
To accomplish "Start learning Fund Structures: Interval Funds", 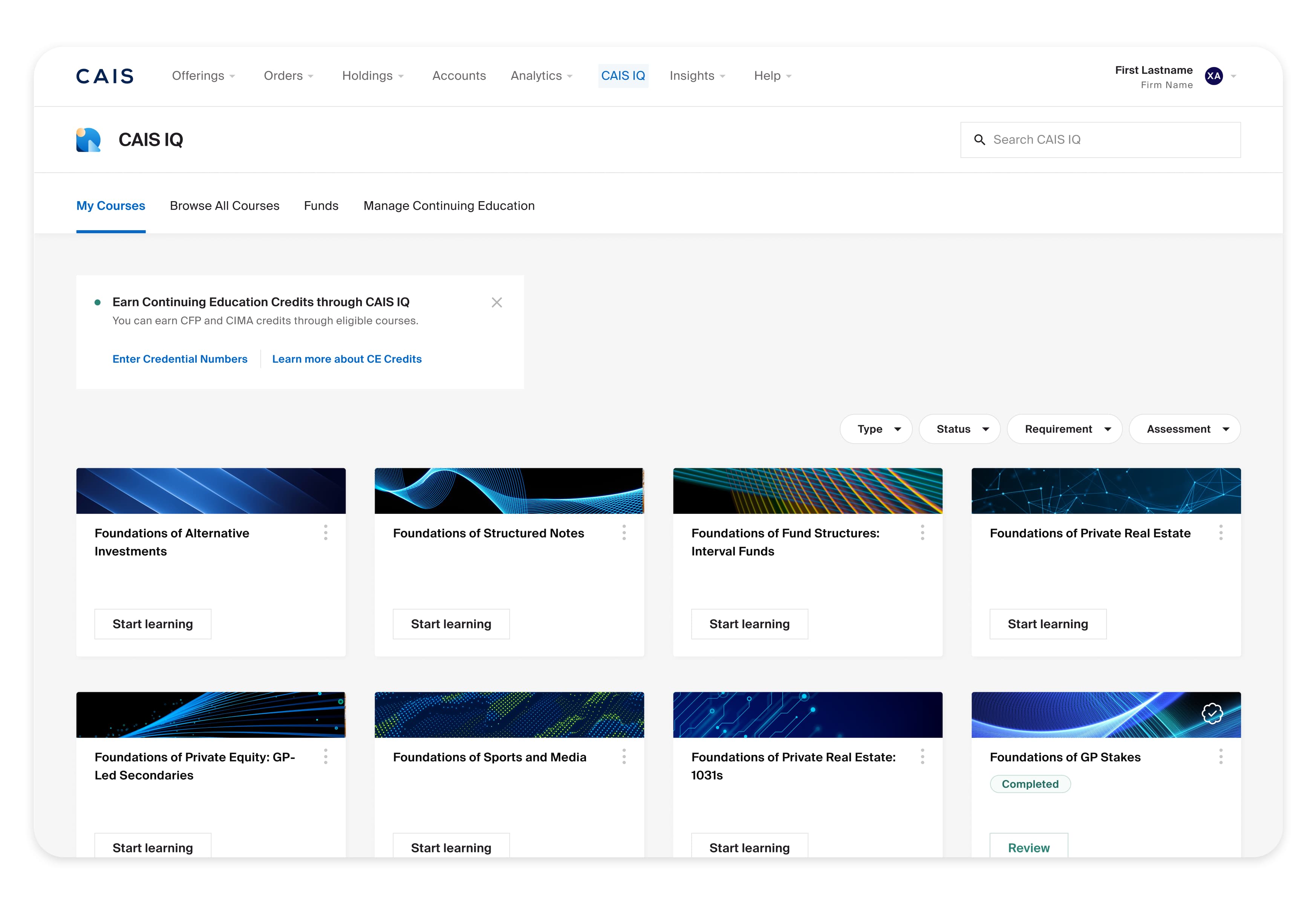I will coord(749,624).
